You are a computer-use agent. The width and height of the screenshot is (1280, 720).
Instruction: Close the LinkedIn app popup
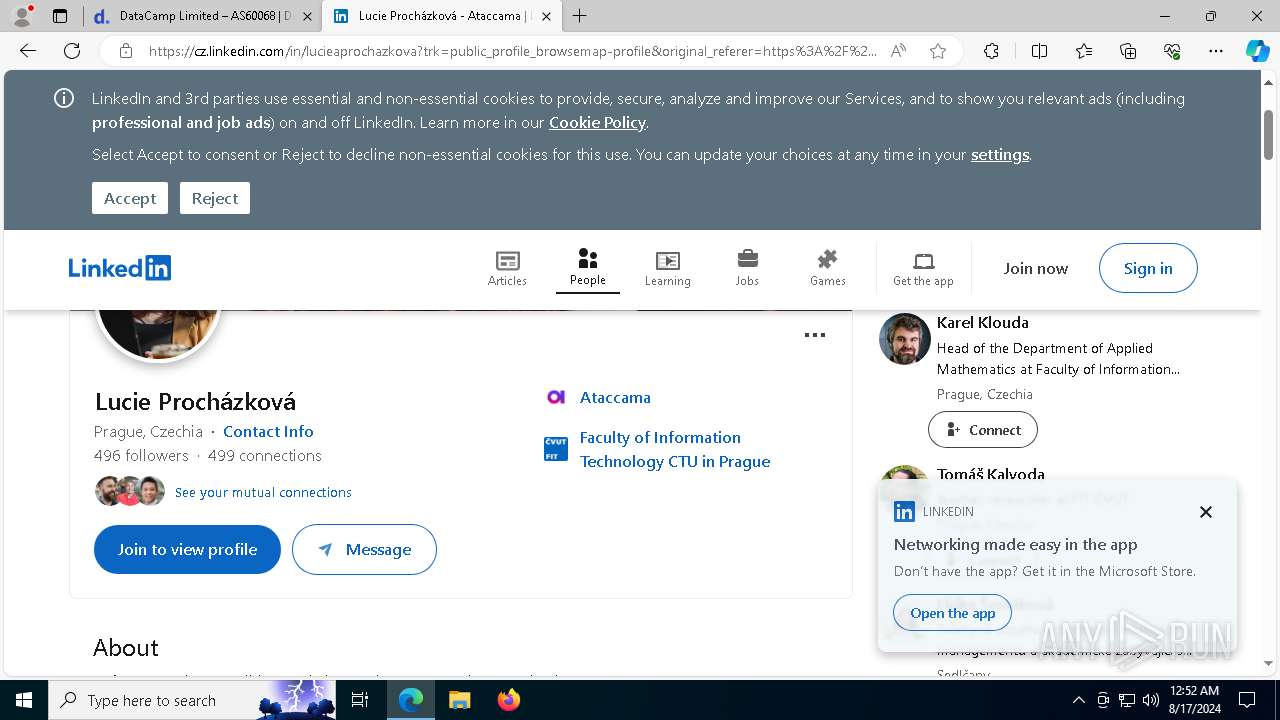[x=1206, y=512]
